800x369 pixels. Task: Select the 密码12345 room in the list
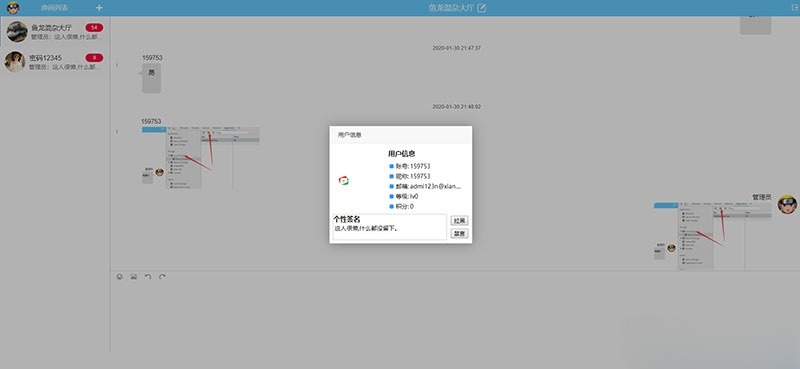[55, 62]
